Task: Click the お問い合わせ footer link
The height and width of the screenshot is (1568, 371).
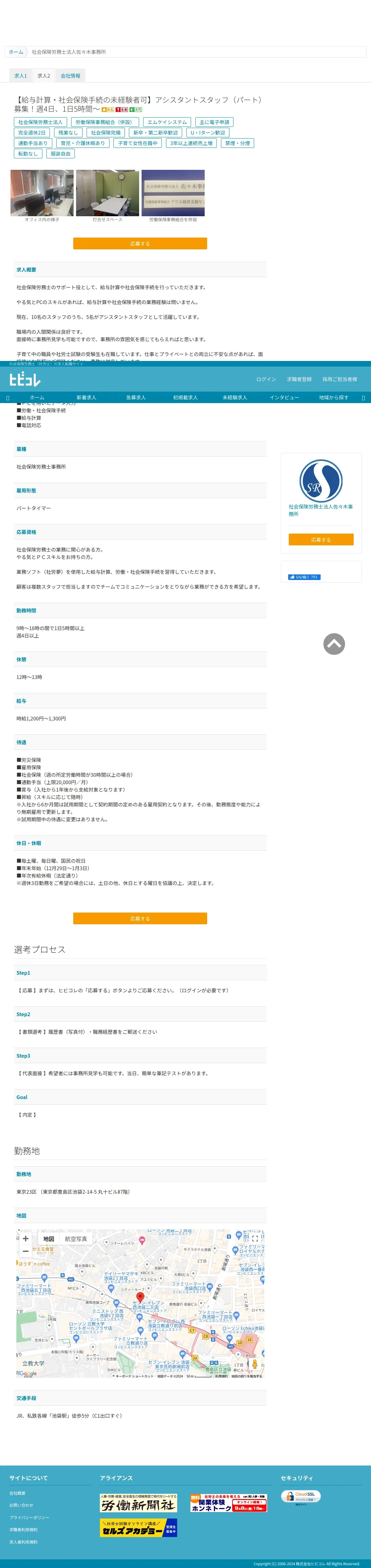Action: coord(21,1505)
